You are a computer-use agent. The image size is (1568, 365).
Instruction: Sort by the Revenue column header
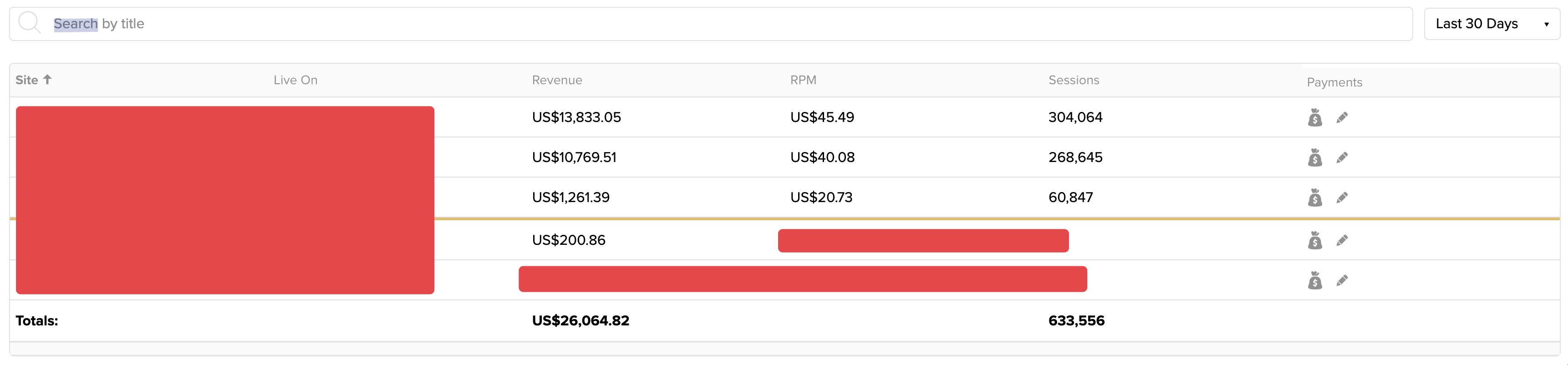point(557,80)
